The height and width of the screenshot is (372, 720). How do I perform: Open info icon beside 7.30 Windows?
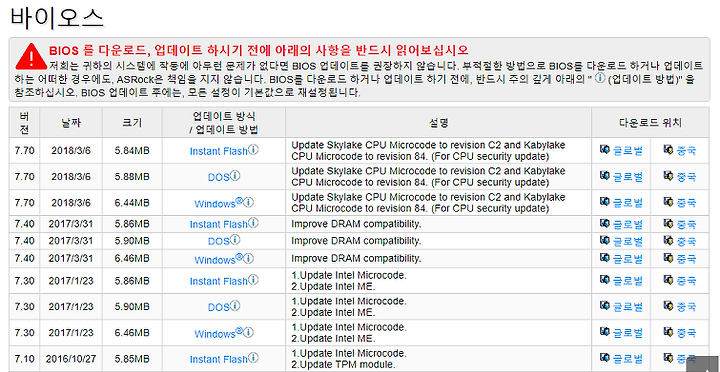click(249, 332)
